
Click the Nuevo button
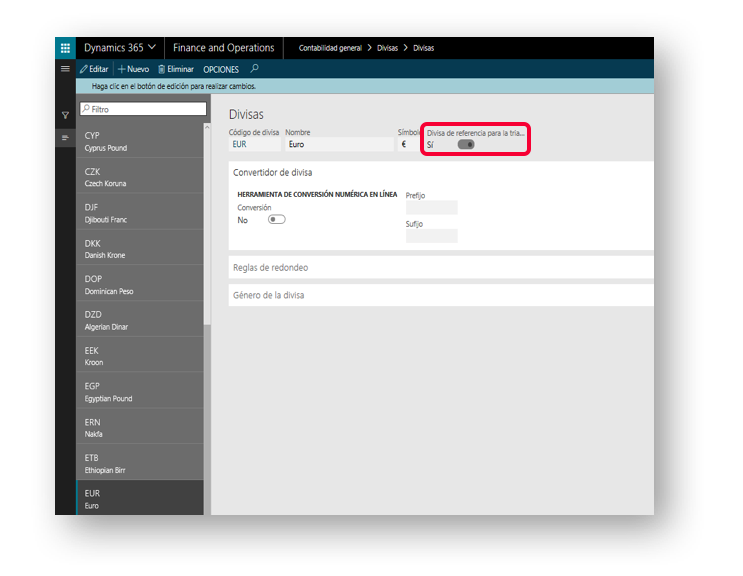point(134,69)
